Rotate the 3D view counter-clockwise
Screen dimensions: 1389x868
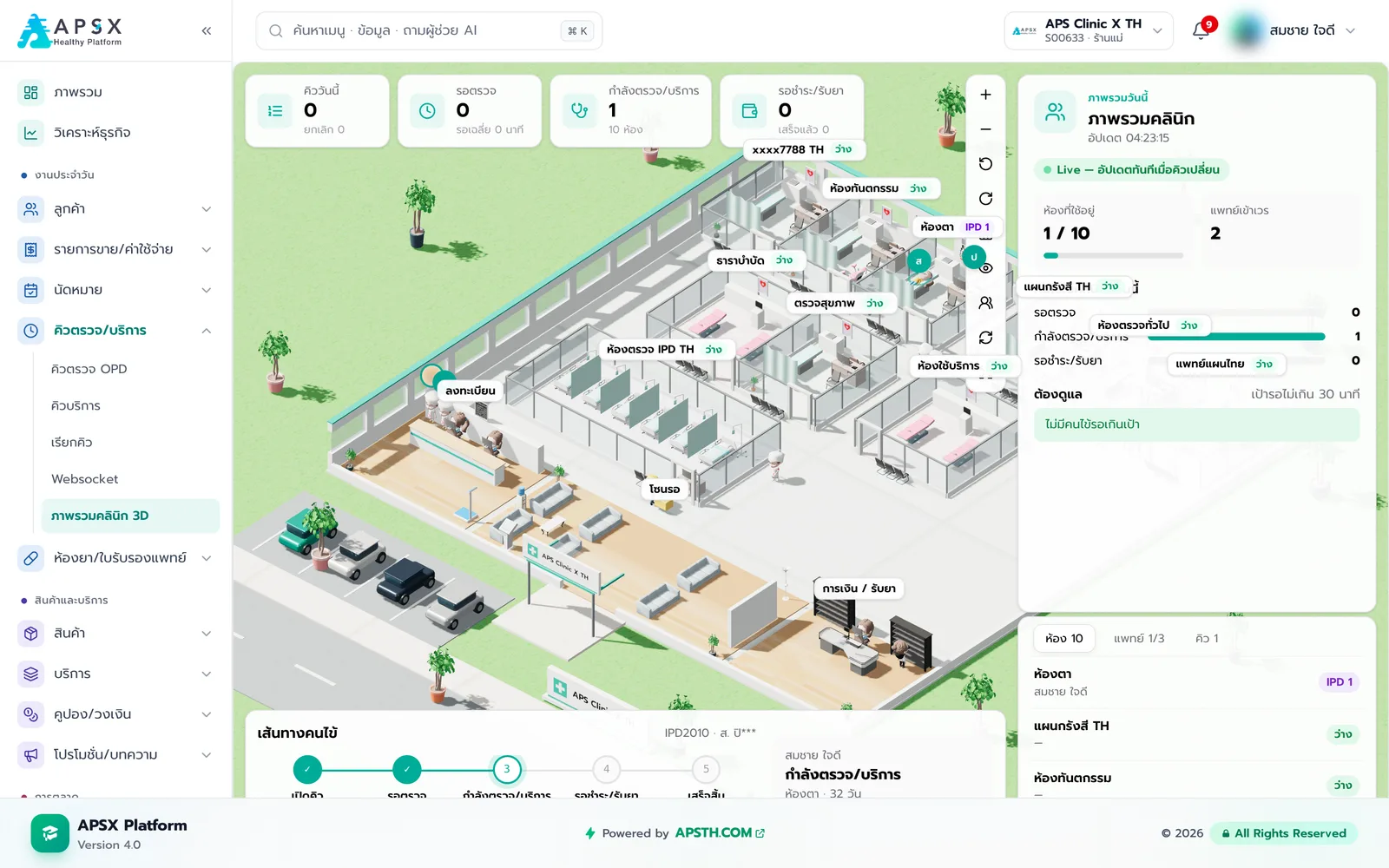tap(985, 164)
